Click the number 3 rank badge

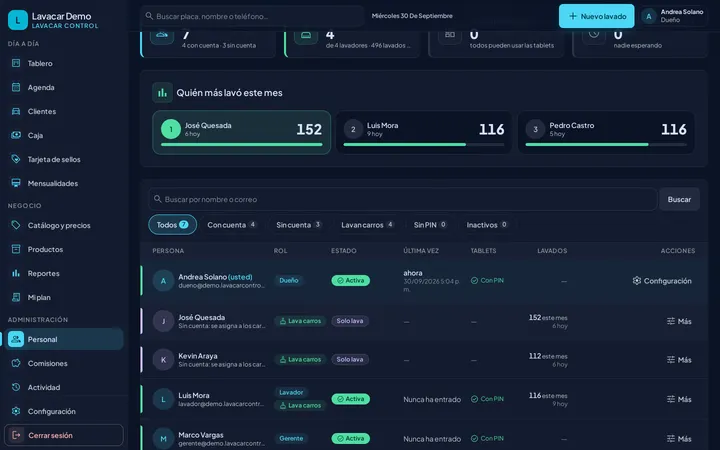coord(535,129)
